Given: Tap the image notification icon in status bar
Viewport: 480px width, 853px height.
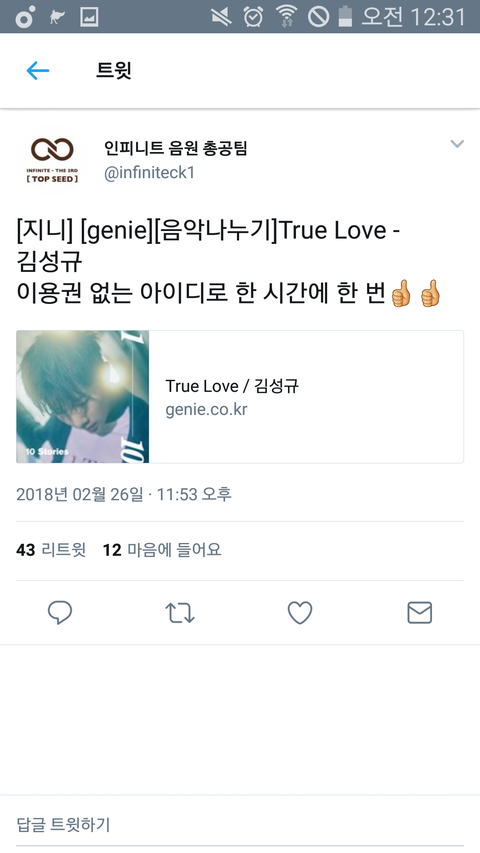Looking at the screenshot, I should (x=89, y=17).
